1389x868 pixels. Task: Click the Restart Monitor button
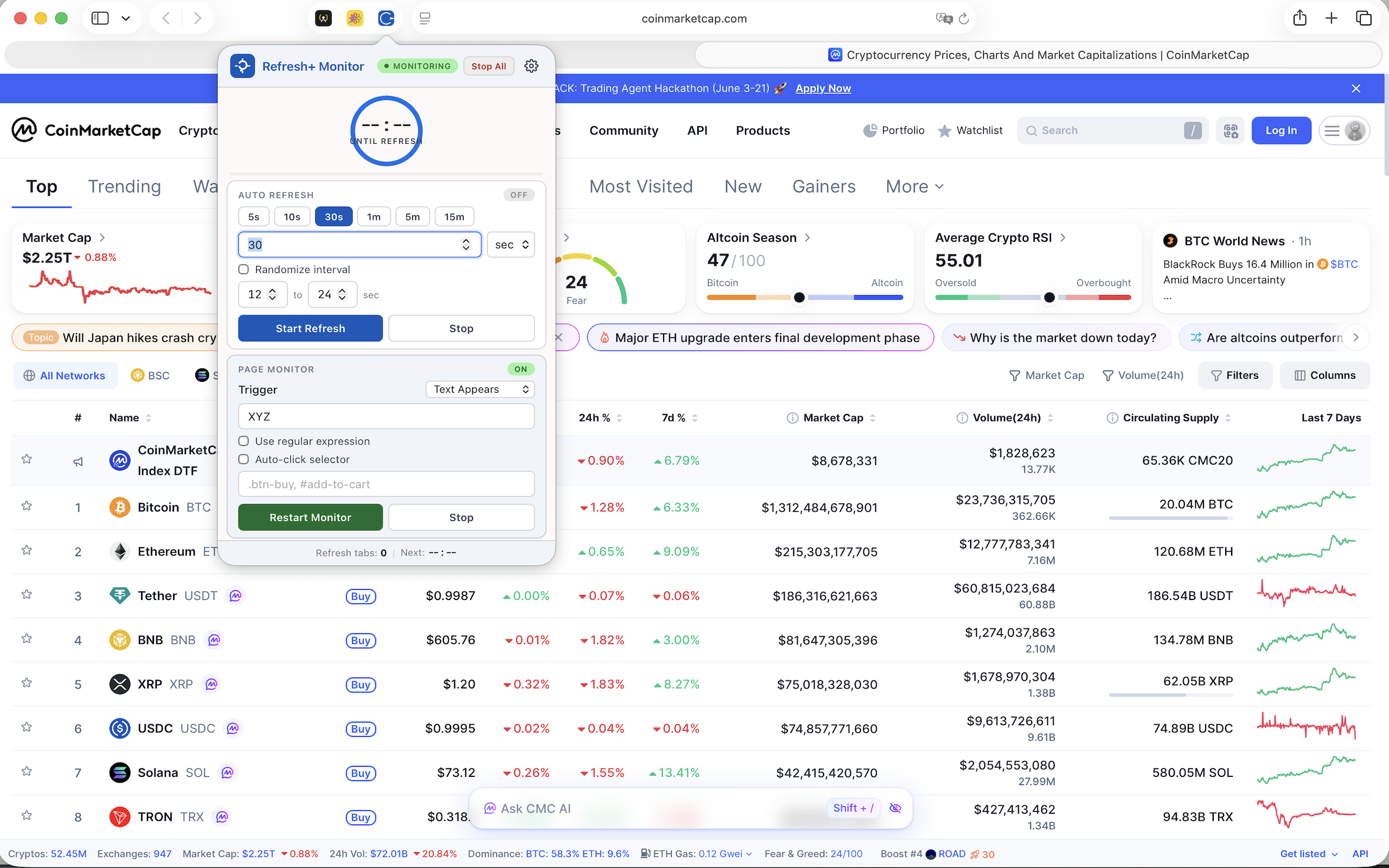310,517
